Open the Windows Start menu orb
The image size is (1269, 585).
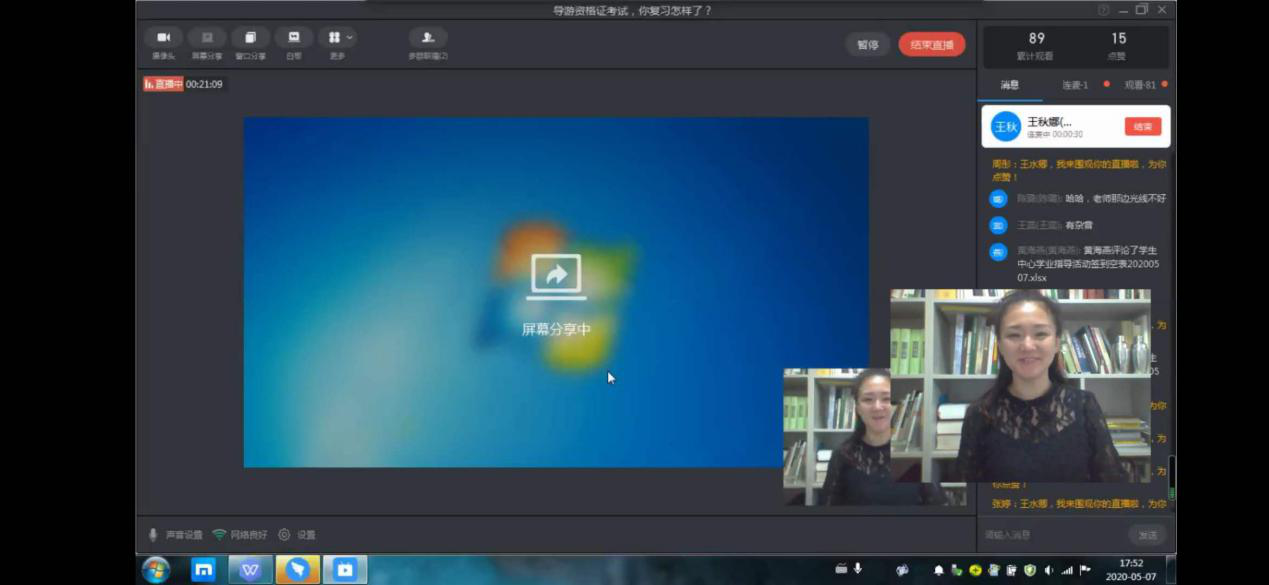(x=155, y=570)
